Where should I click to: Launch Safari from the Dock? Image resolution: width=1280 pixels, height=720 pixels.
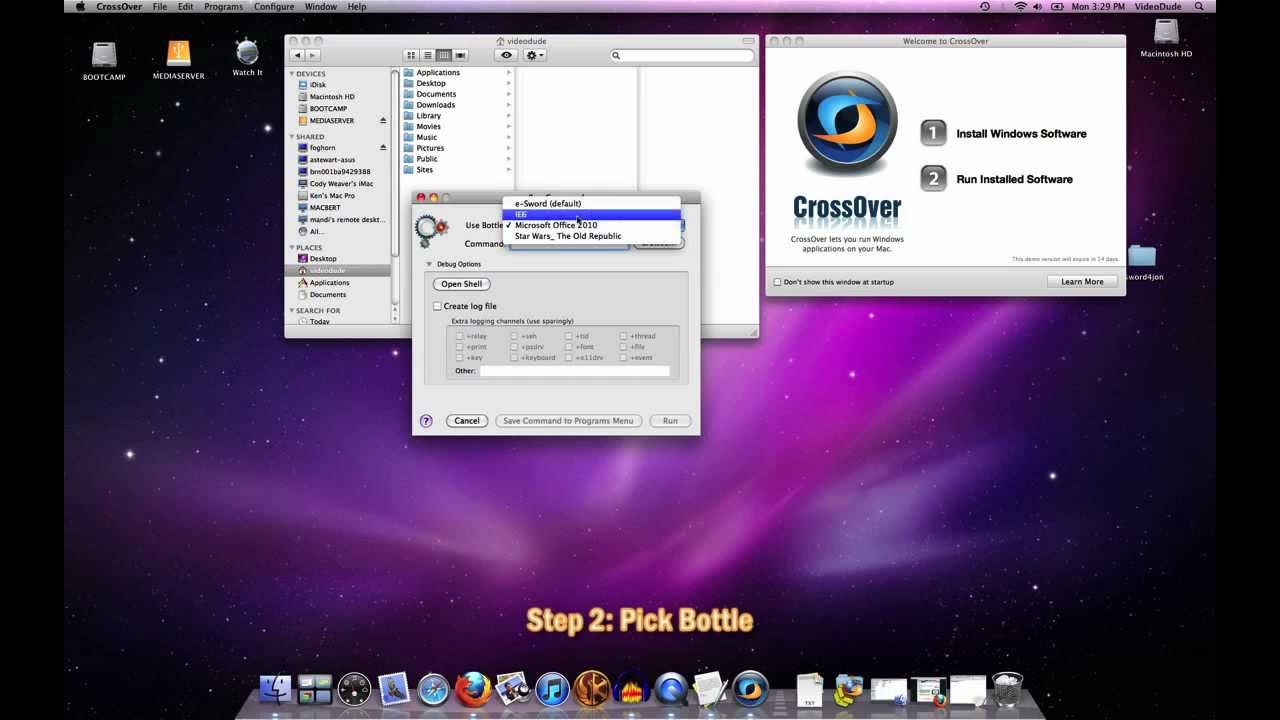coord(433,689)
